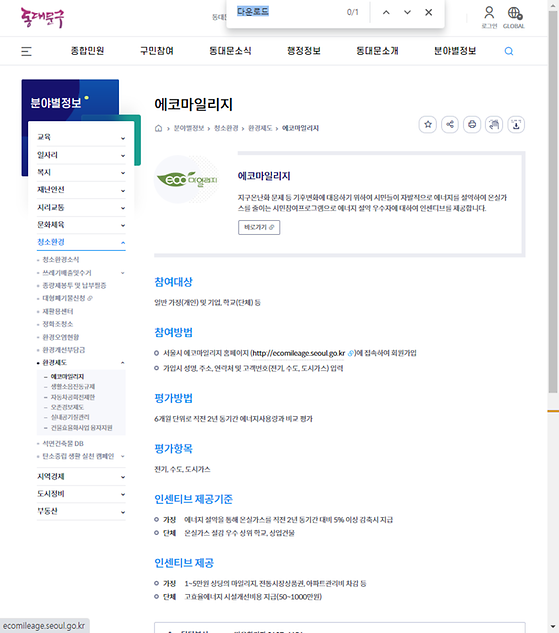The image size is (559, 633).
Task: Click the eco 마일리지 logo image
Action: [186, 179]
